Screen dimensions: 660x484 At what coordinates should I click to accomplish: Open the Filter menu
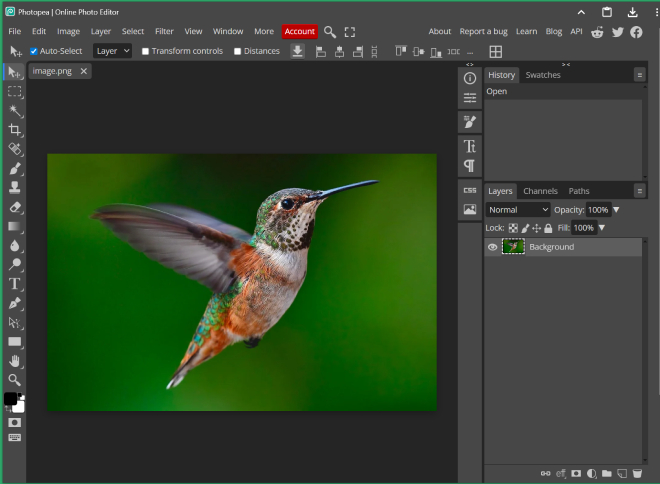click(x=164, y=31)
